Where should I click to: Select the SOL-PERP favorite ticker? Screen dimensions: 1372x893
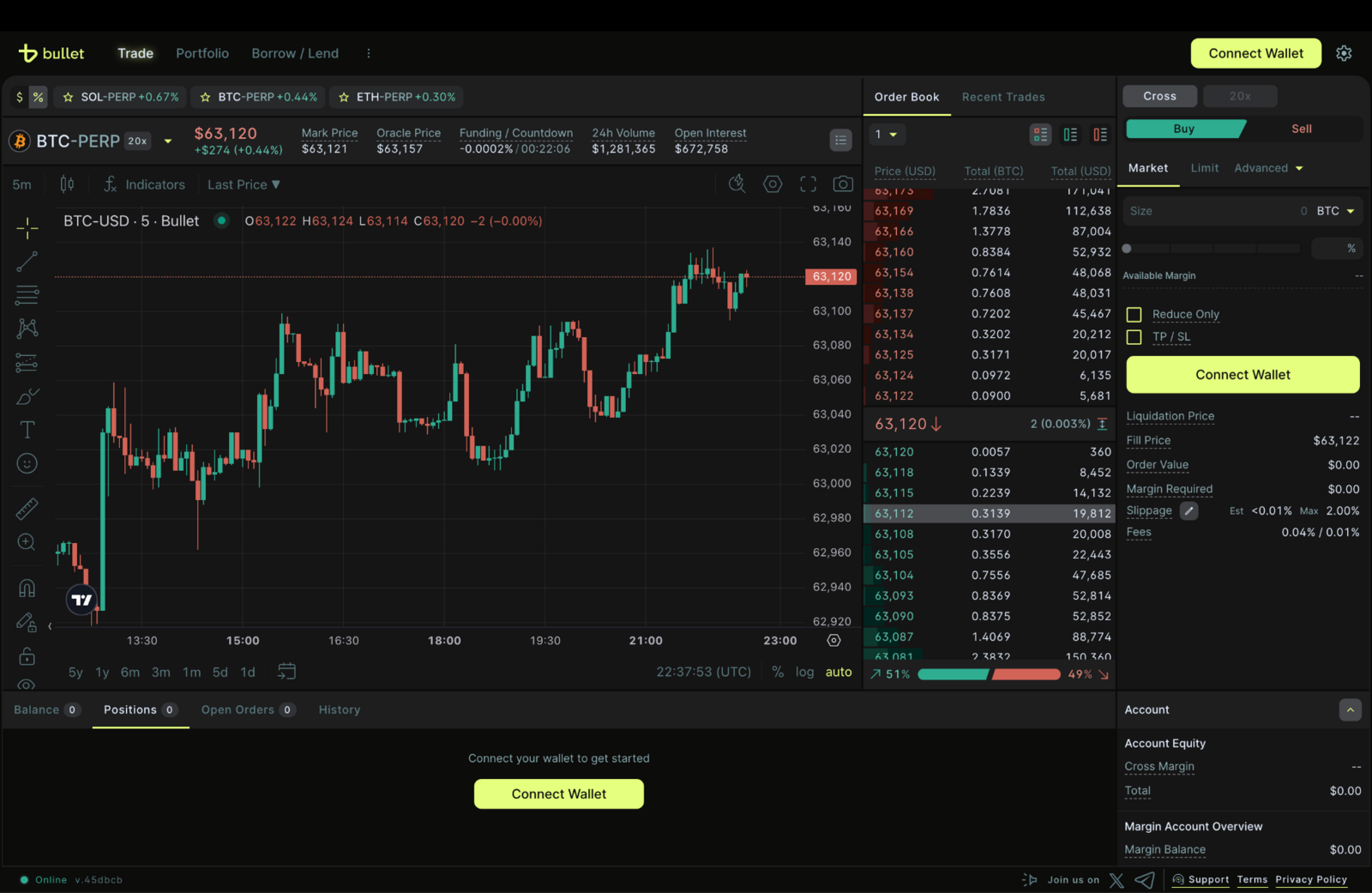pyautogui.click(x=121, y=97)
